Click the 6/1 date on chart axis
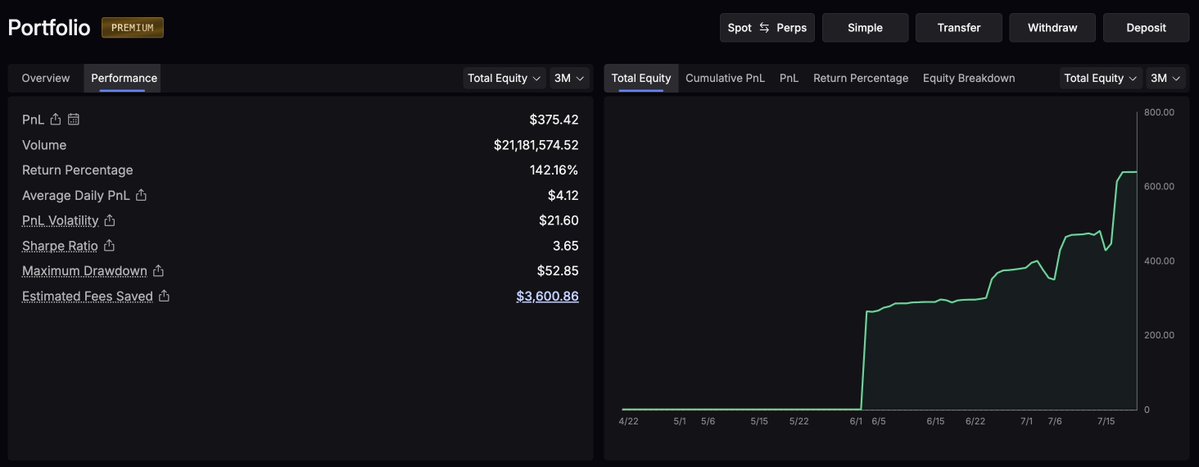This screenshot has height=467, width=1199. pyautogui.click(x=856, y=421)
